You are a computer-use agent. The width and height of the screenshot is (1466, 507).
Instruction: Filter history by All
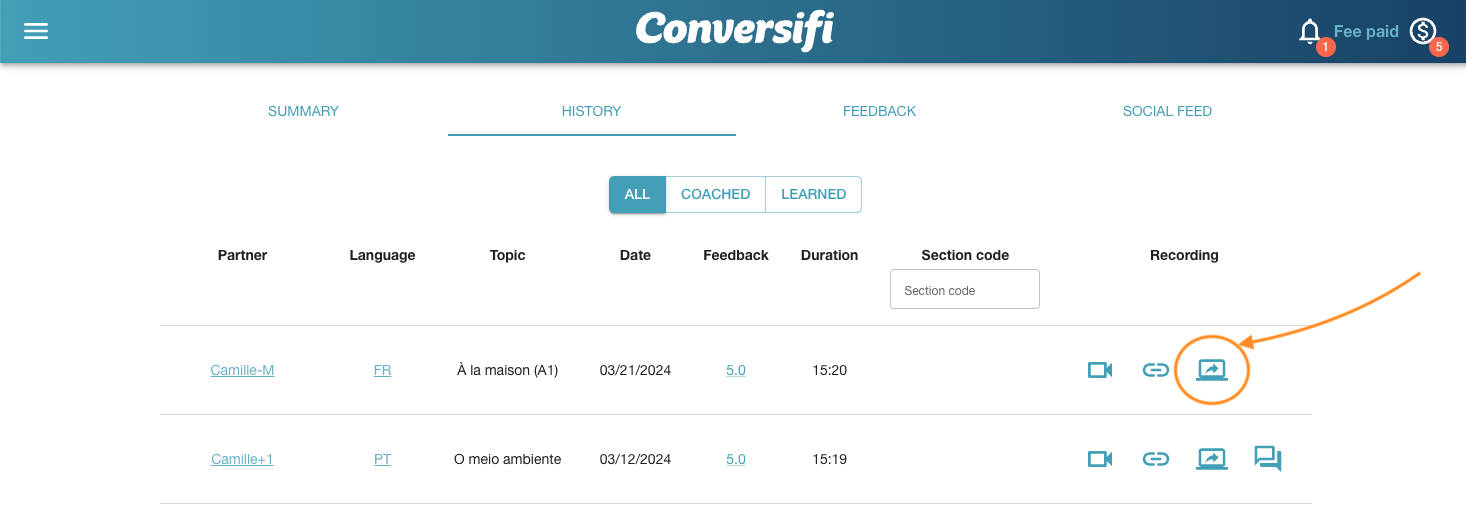click(637, 195)
